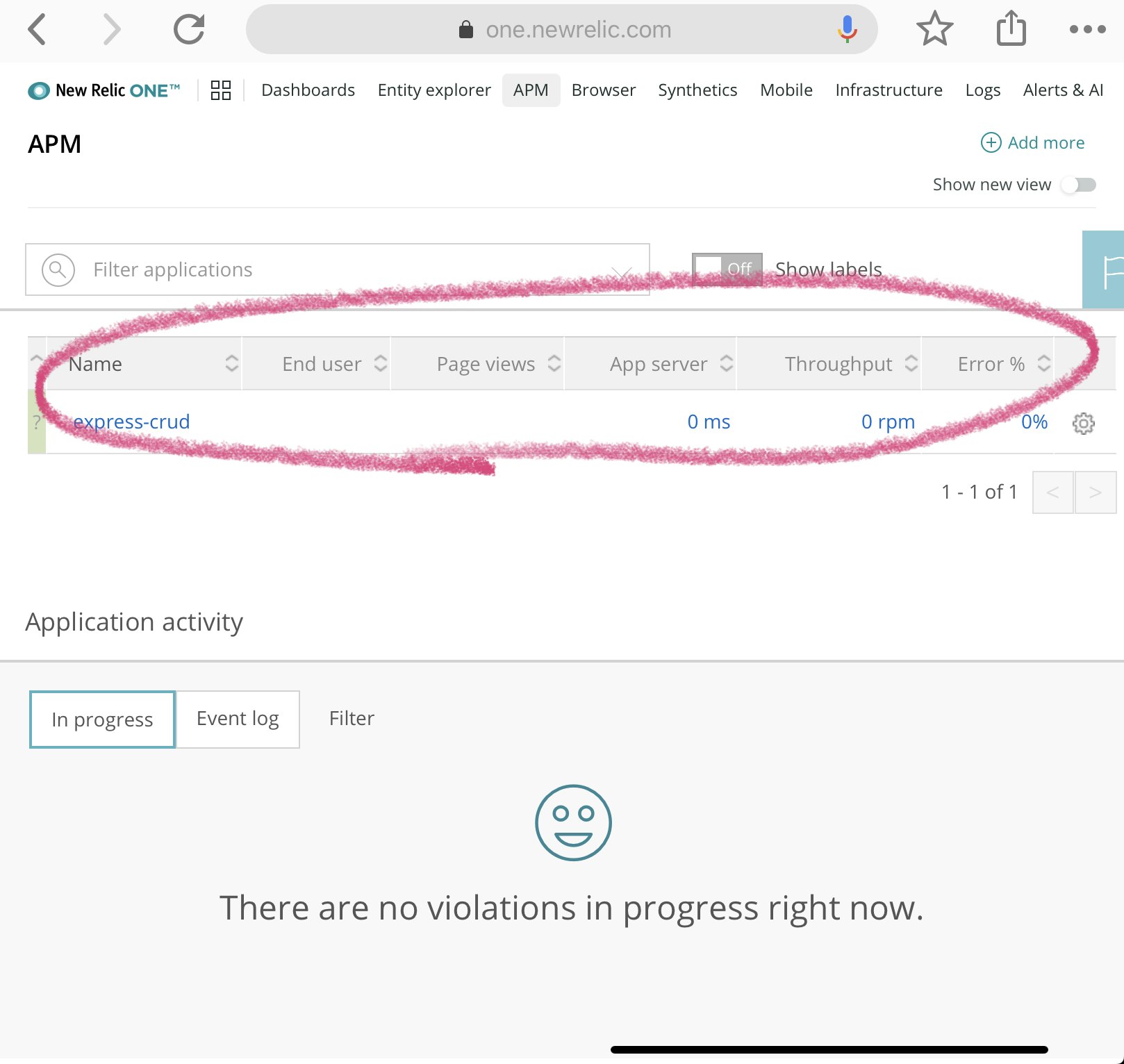The image size is (1124, 1064).
Task: Sort by the Throughput column
Action: (829, 364)
